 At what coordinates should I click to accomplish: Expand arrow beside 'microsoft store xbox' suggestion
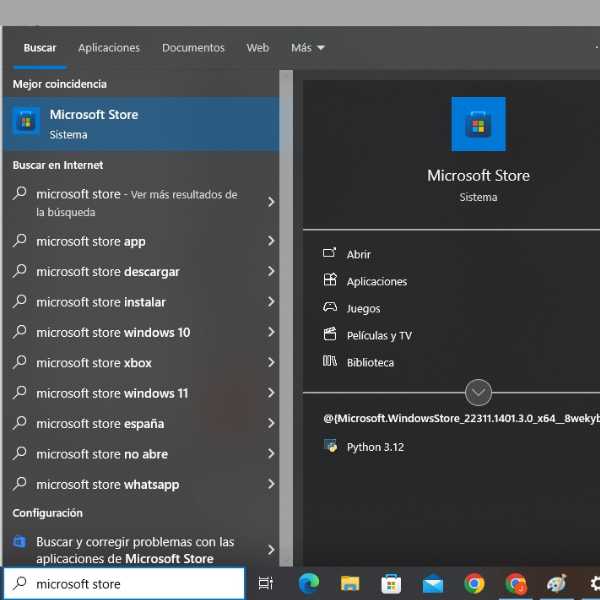point(271,363)
